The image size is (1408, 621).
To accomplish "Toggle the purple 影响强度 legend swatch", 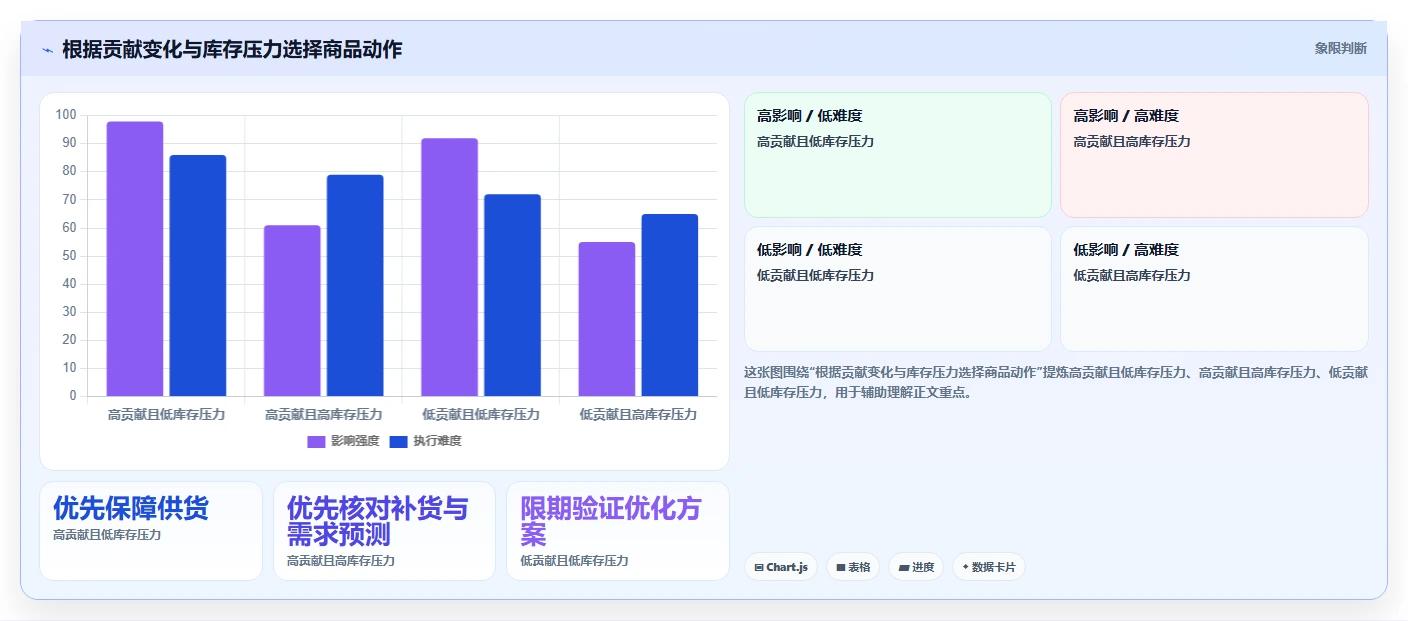I will [x=316, y=441].
